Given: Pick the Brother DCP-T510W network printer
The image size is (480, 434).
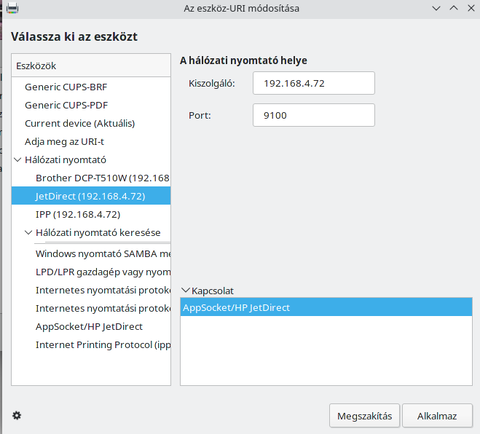Looking at the screenshot, I should (91, 178).
